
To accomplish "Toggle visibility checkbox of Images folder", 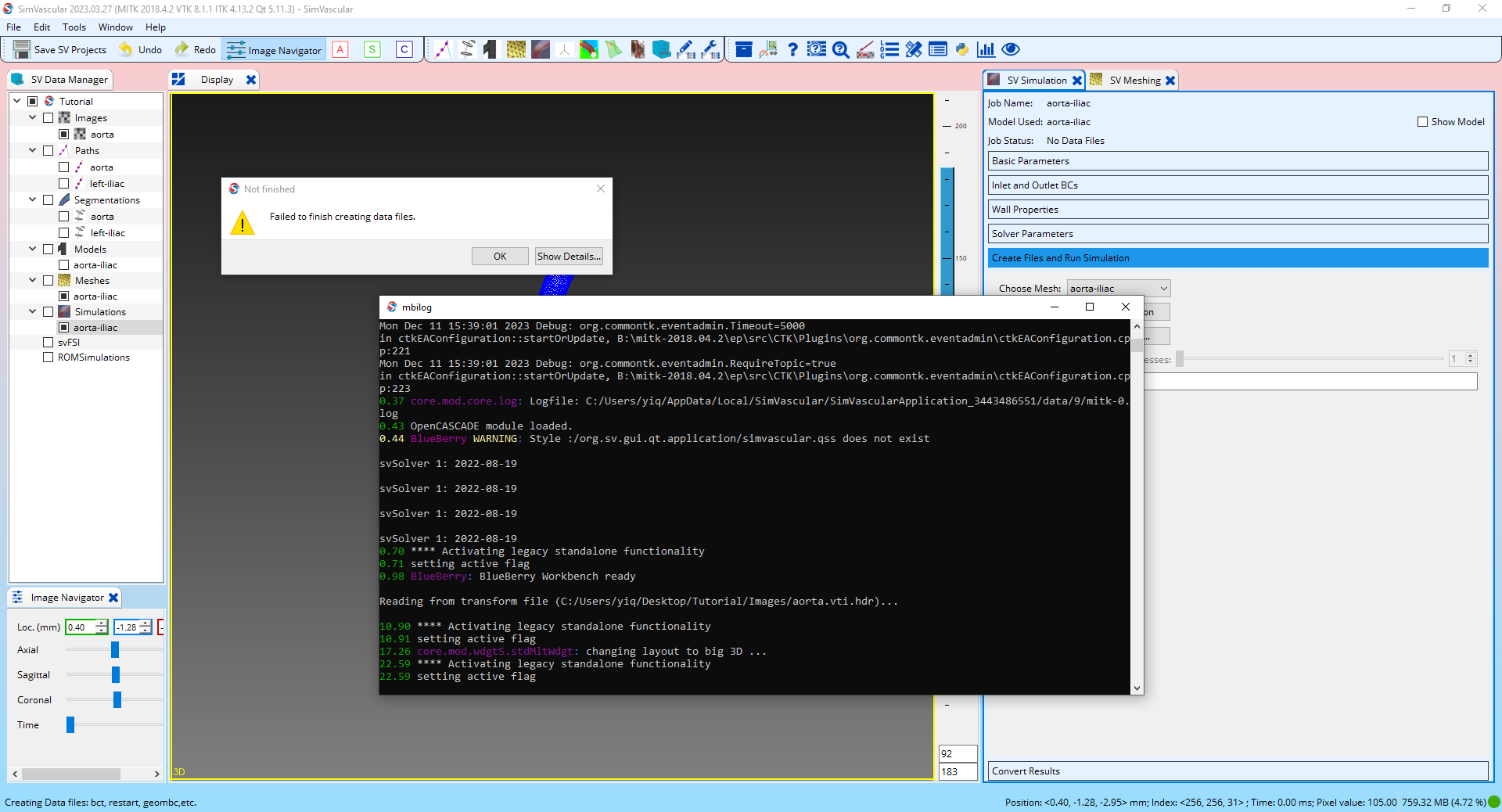I will point(49,118).
